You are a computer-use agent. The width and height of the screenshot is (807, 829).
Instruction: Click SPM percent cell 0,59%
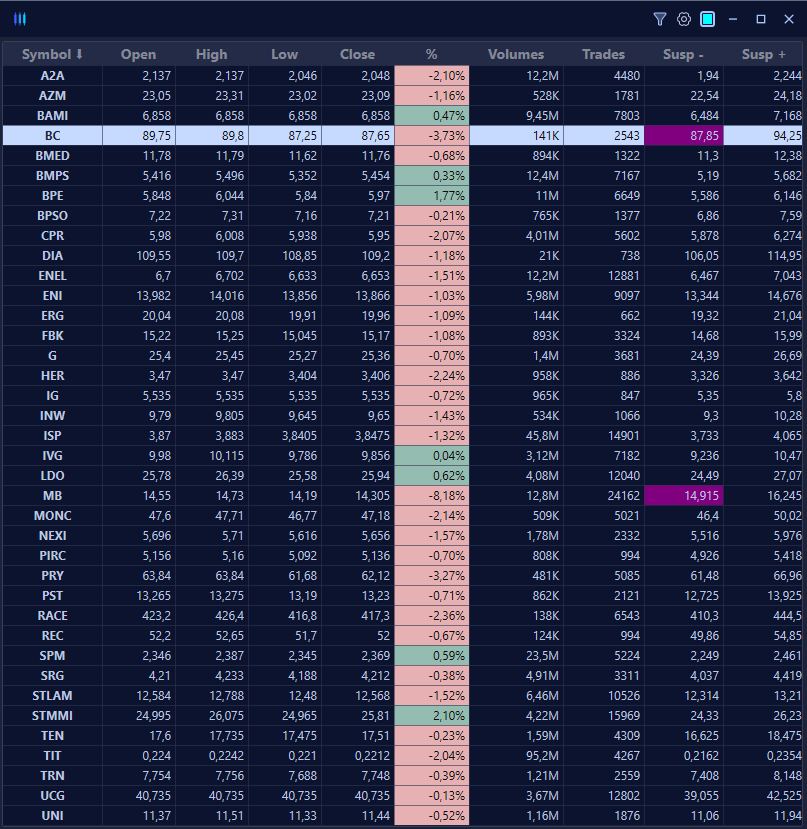(432, 656)
